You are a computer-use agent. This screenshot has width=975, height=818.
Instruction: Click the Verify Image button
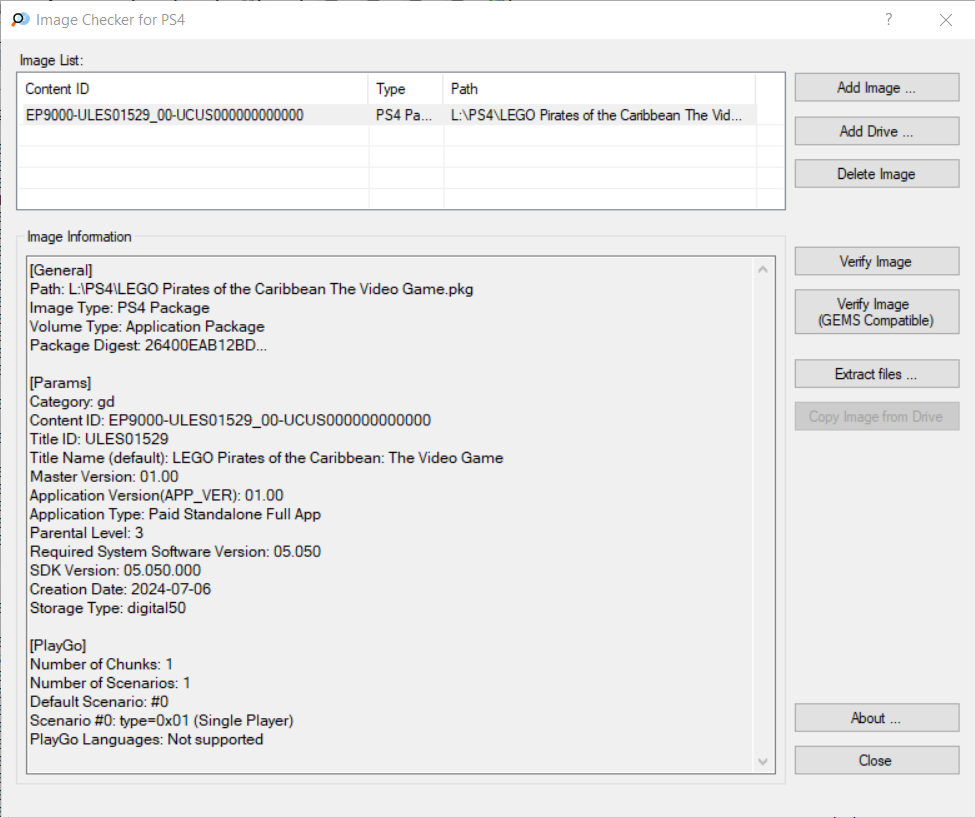coord(877,262)
